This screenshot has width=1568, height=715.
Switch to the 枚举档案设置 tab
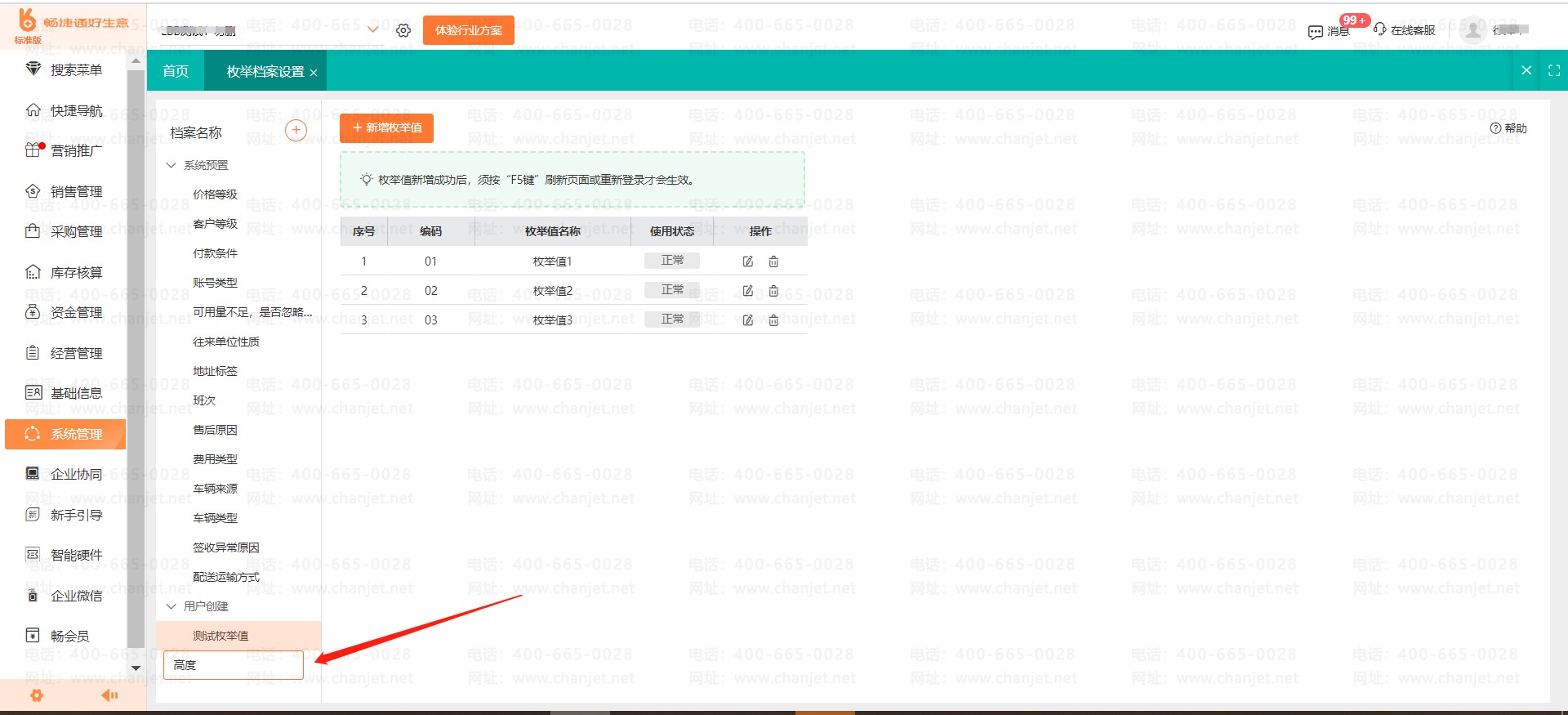coord(265,72)
